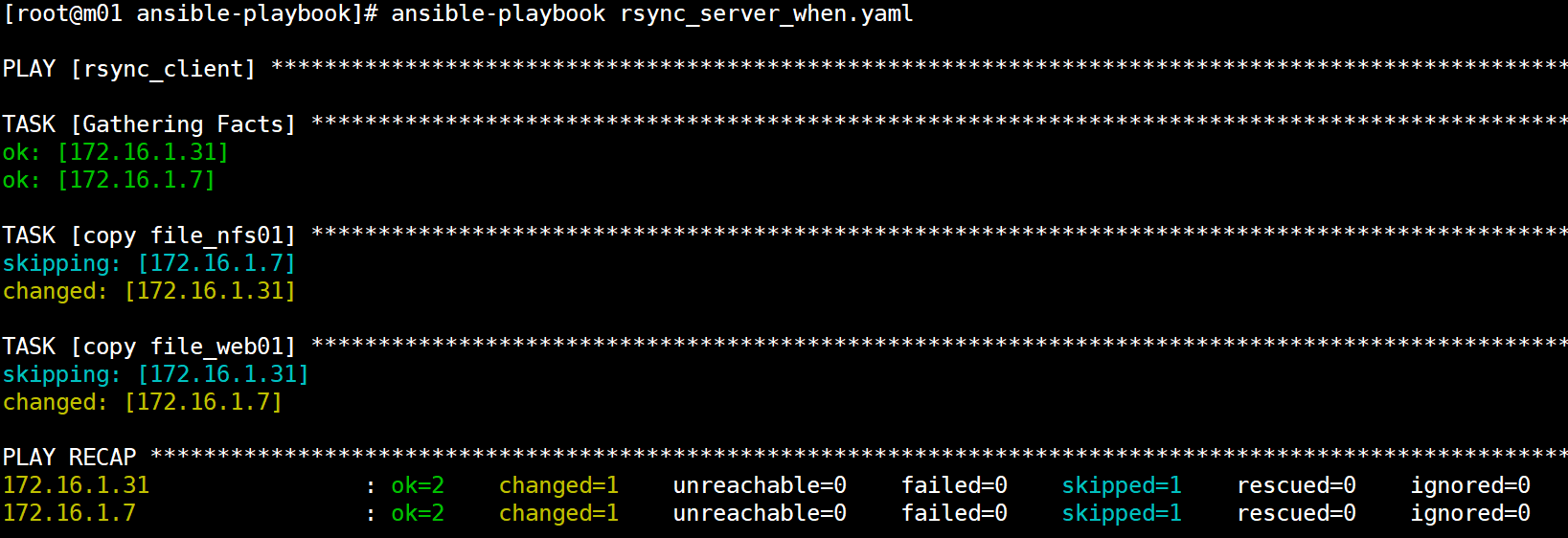Click the rsync_server_when.yaml filename
Screen dimensions: 1568x538
tap(766, 14)
